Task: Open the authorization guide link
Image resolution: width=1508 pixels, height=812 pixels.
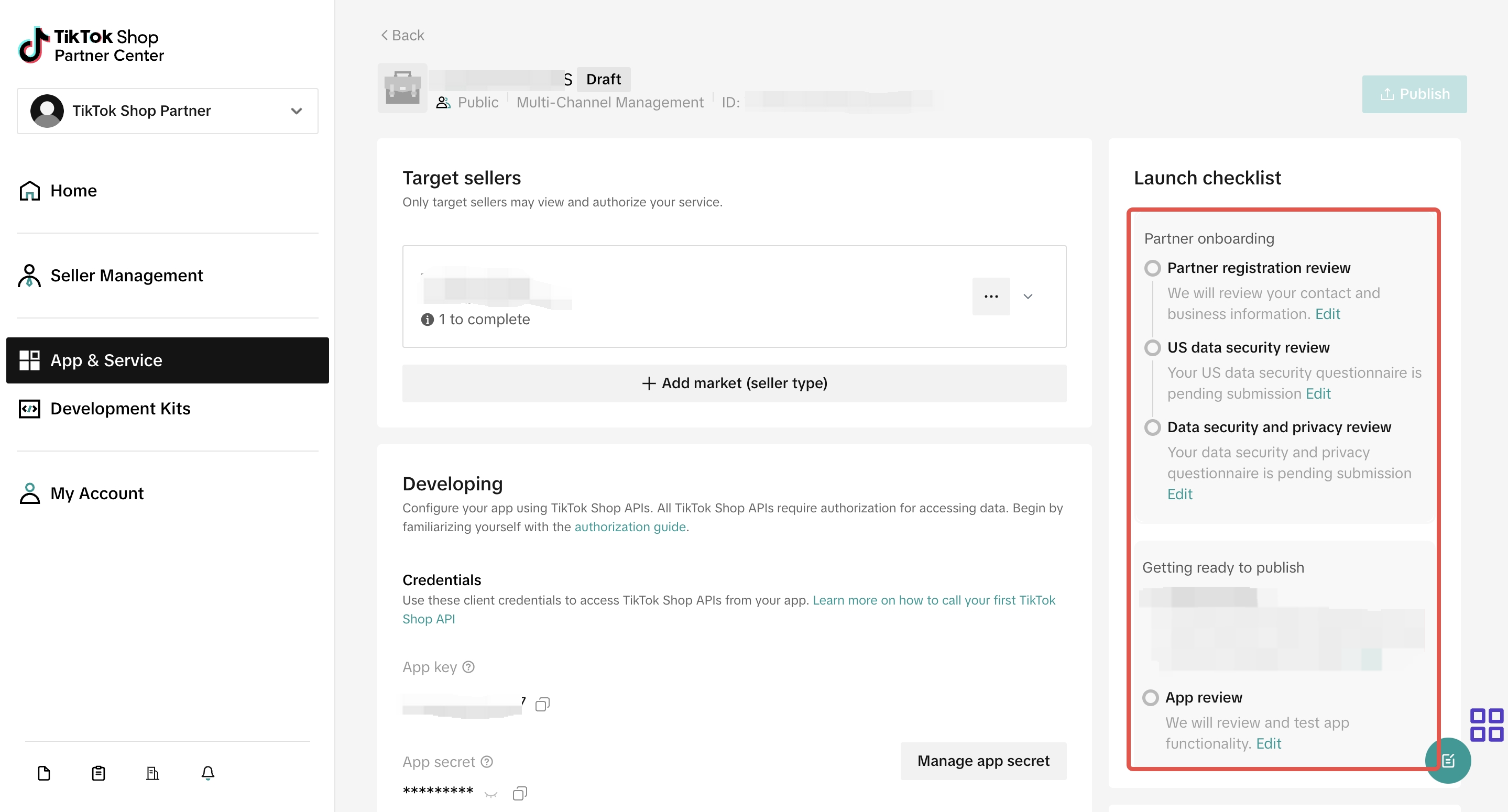Action: tap(630, 526)
